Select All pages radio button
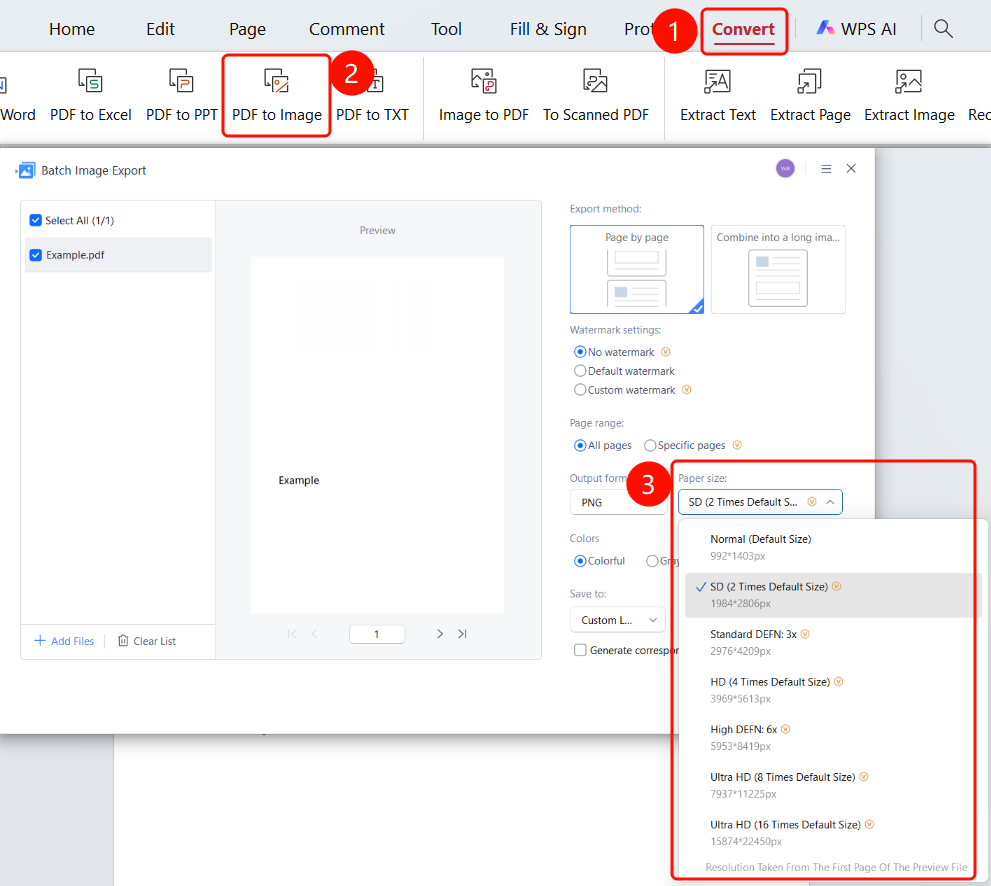This screenshot has height=886, width=991. (x=580, y=446)
